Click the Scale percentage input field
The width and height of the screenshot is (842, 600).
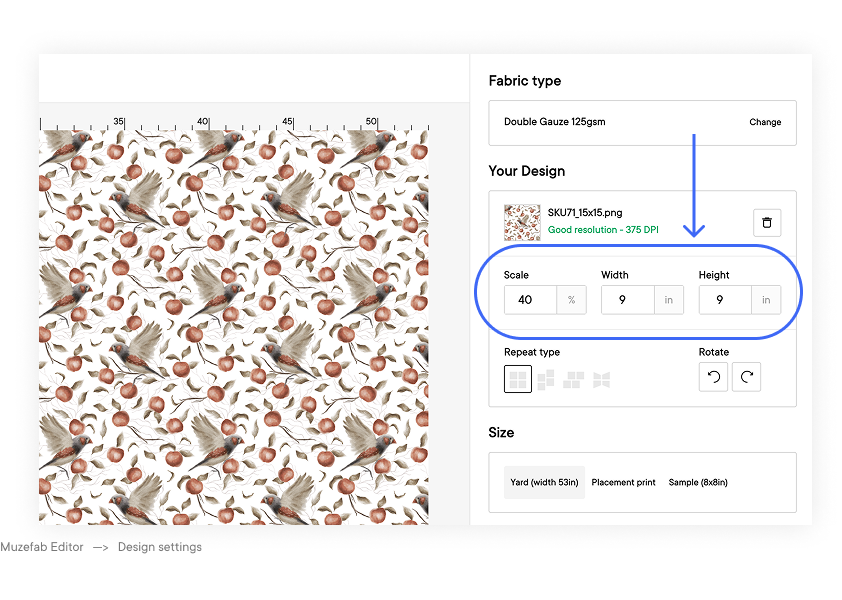pos(530,300)
